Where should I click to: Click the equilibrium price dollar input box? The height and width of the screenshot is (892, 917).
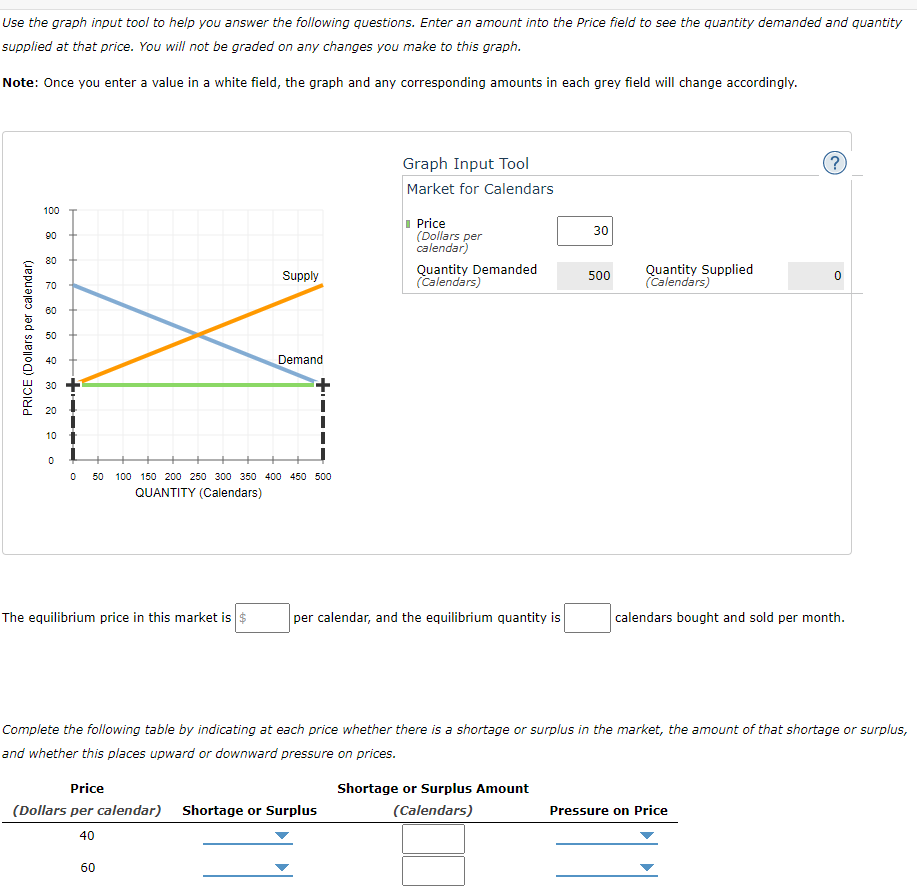pos(263,618)
